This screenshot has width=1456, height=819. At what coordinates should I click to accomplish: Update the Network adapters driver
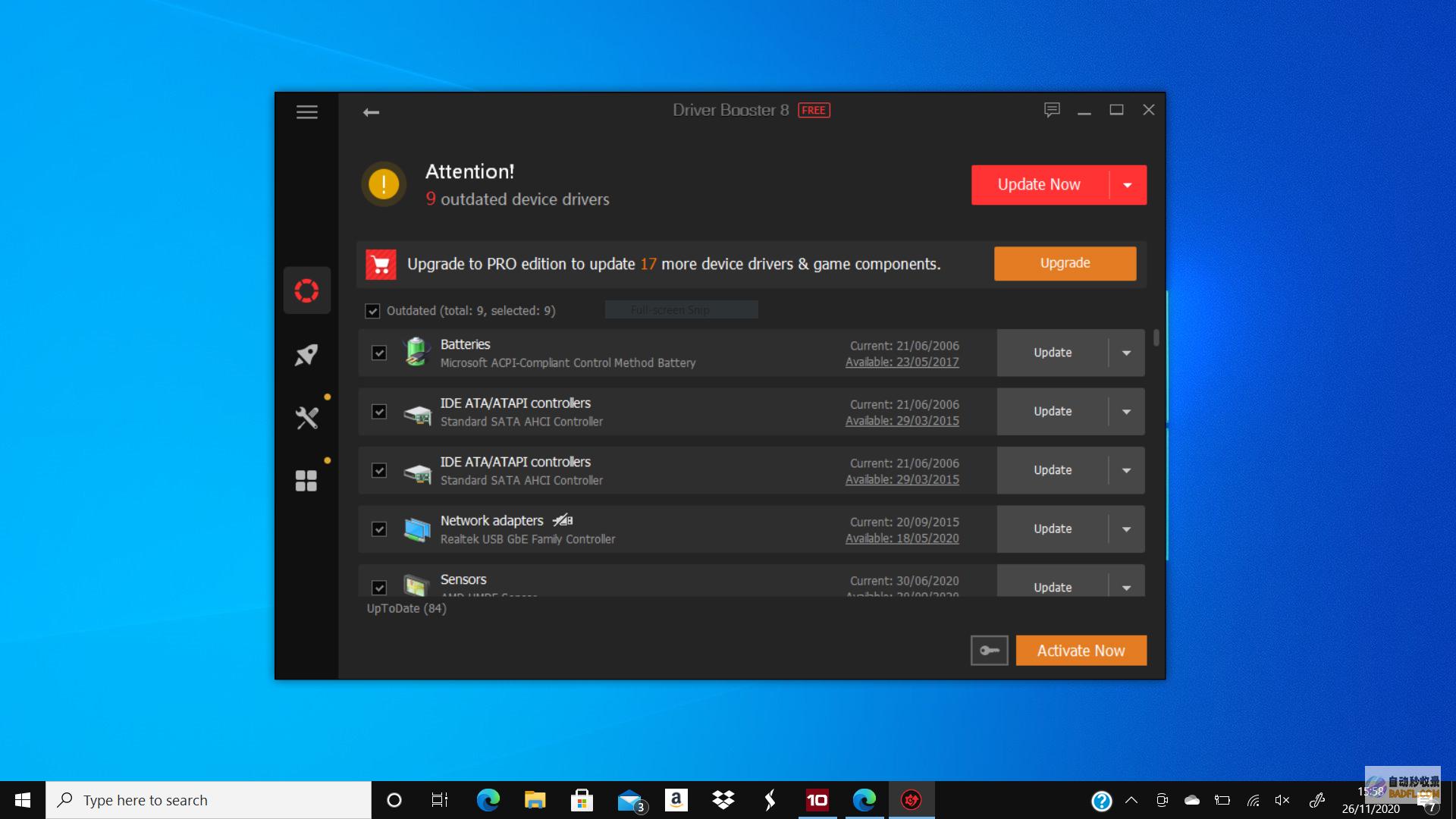click(x=1053, y=529)
